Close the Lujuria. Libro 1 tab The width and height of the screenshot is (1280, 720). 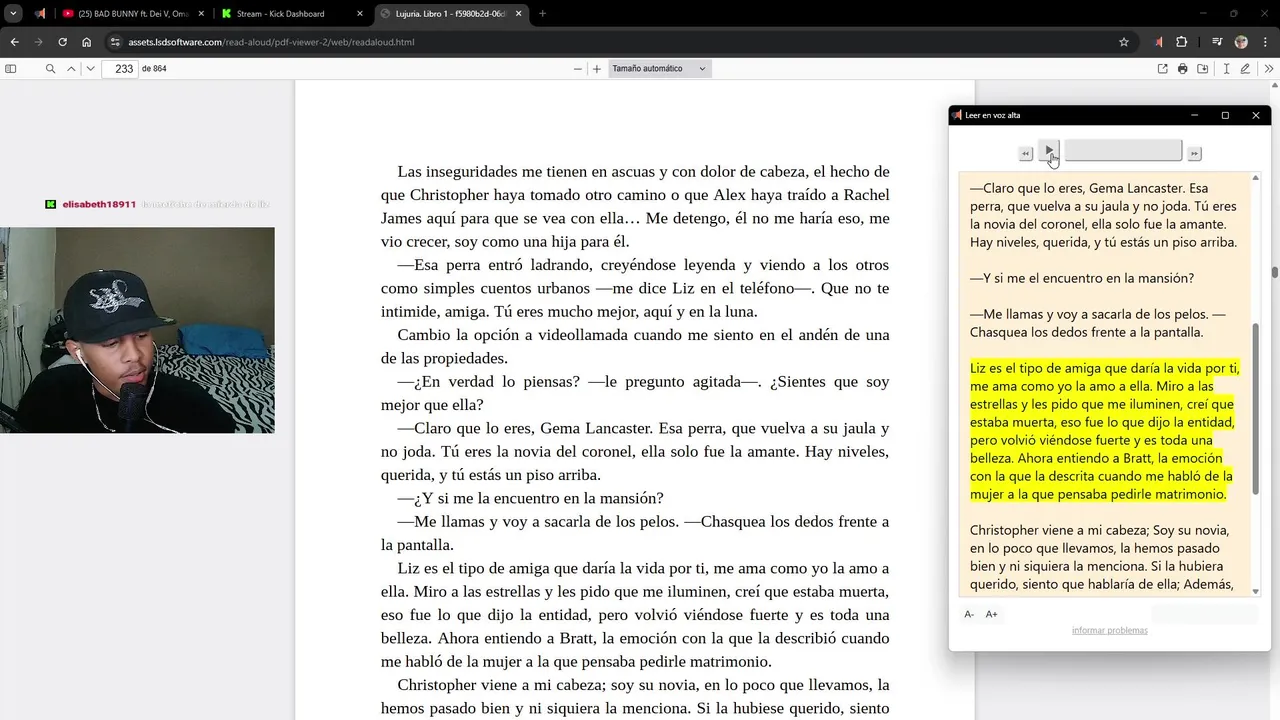click(520, 14)
